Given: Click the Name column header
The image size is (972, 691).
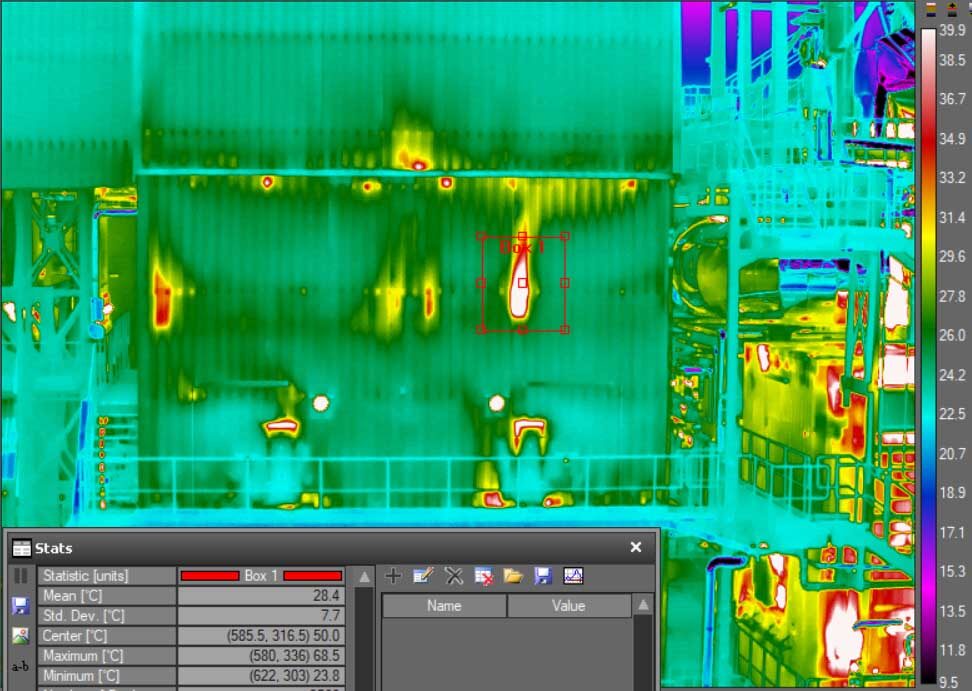Looking at the screenshot, I should pos(444,606).
